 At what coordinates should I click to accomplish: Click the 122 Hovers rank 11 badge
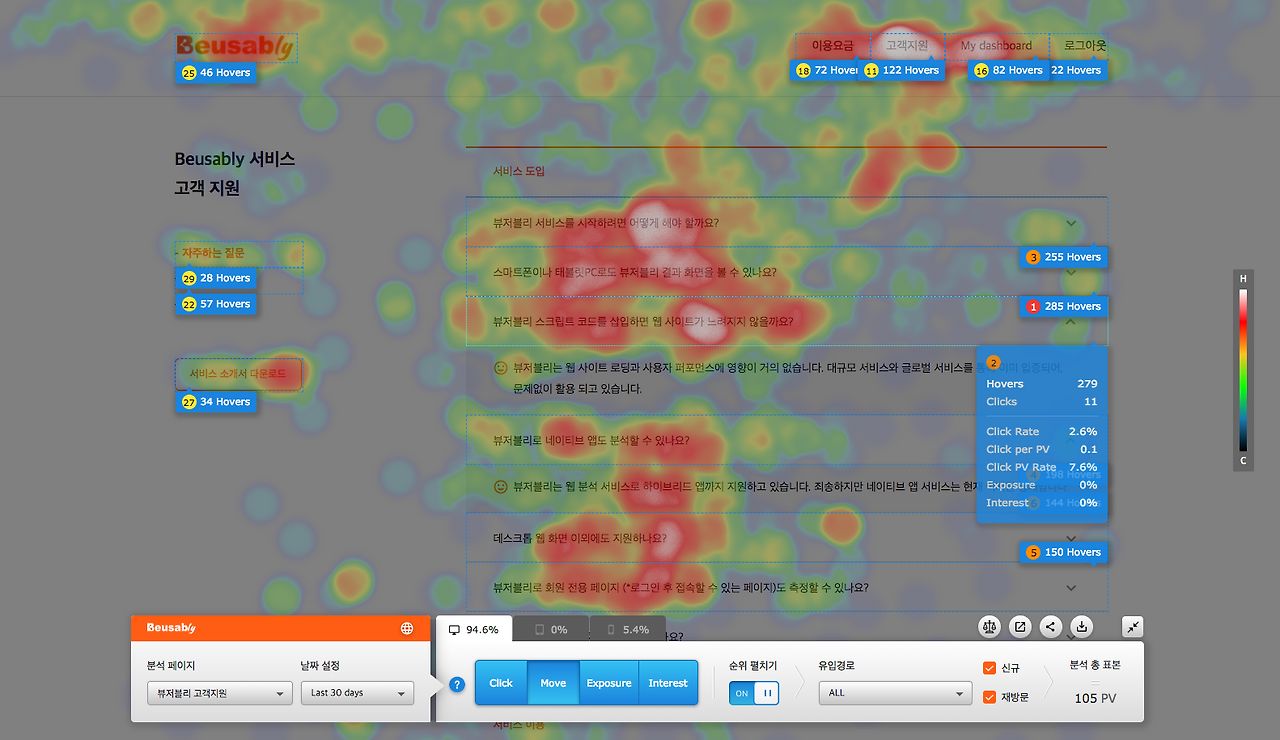[902, 70]
